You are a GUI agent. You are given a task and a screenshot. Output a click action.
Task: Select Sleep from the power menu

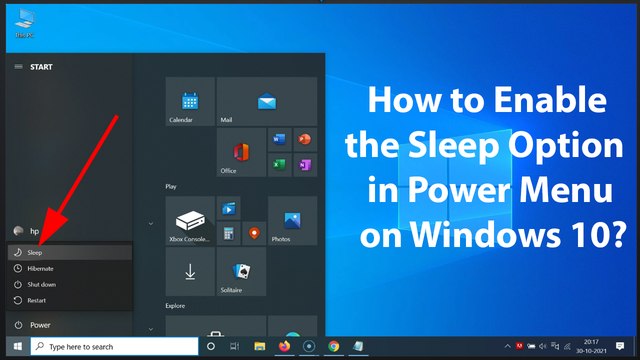click(x=70, y=253)
